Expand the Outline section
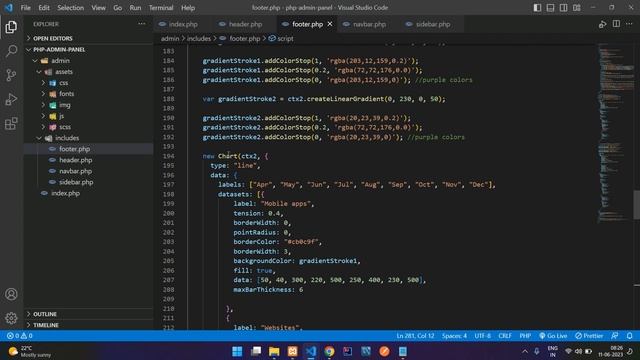This screenshot has height=360, width=640. tap(89, 314)
